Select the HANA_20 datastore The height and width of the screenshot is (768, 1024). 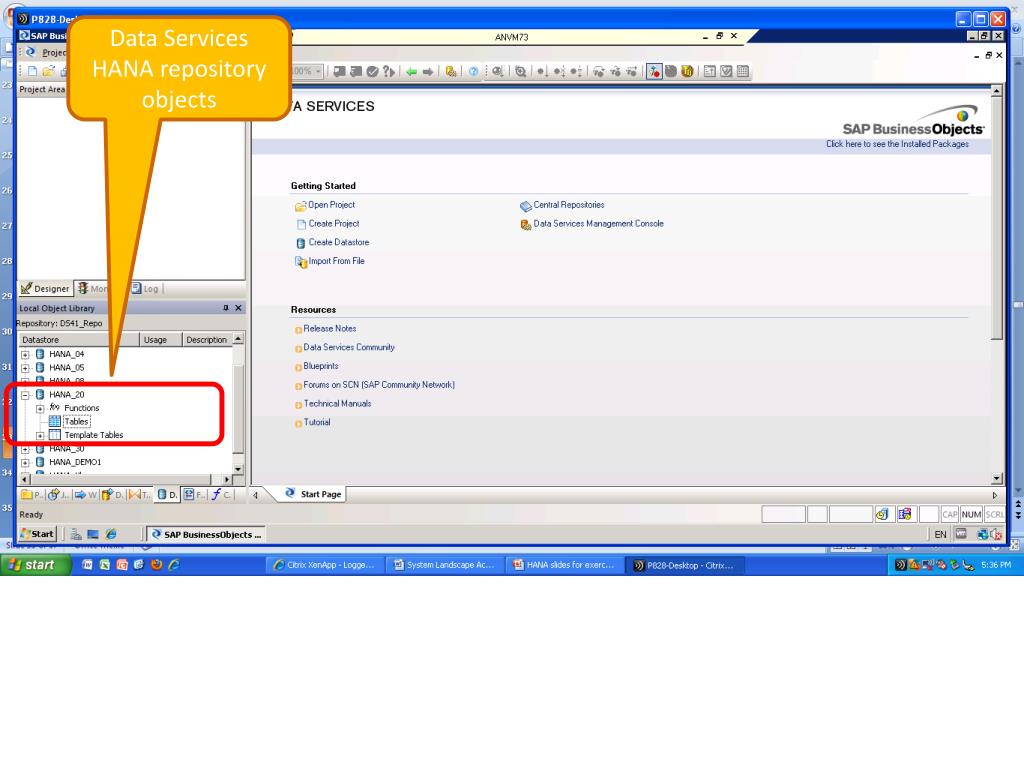(x=67, y=394)
